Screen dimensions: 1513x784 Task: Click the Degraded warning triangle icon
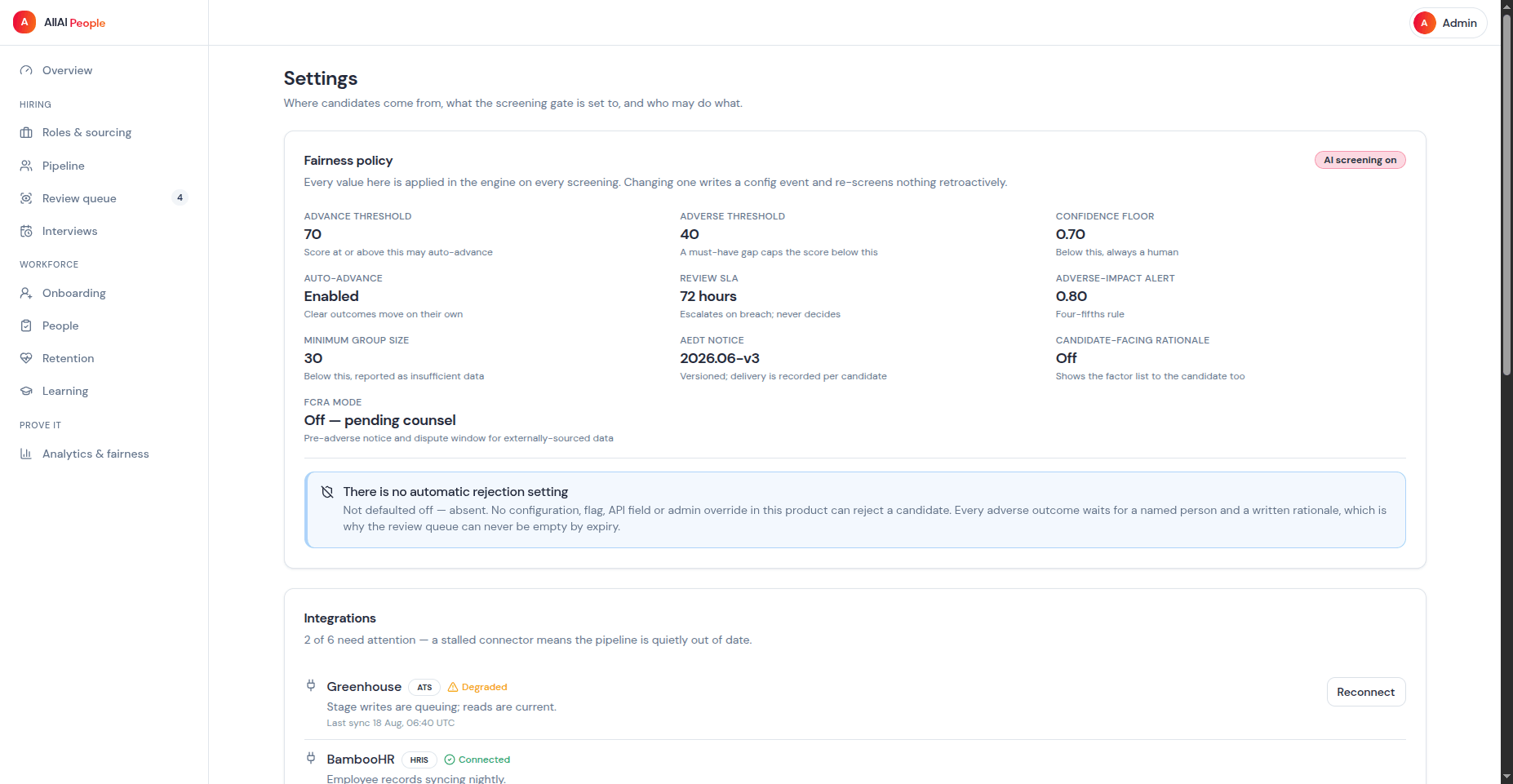point(453,687)
